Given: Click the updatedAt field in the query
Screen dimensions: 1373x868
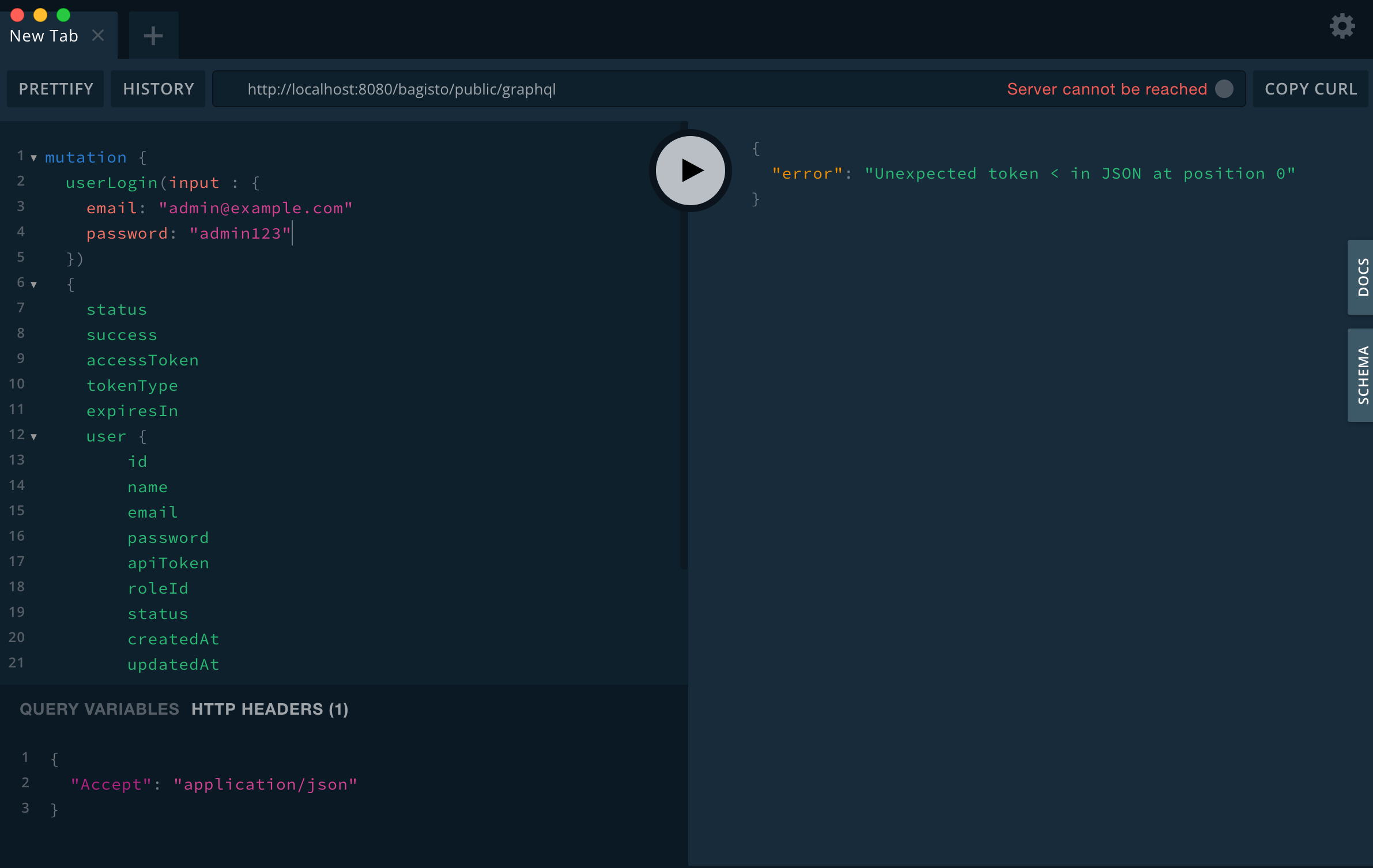Looking at the screenshot, I should pos(173,665).
